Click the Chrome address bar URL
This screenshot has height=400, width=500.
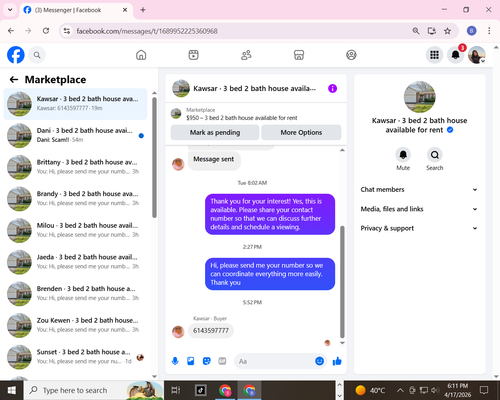coord(147,31)
